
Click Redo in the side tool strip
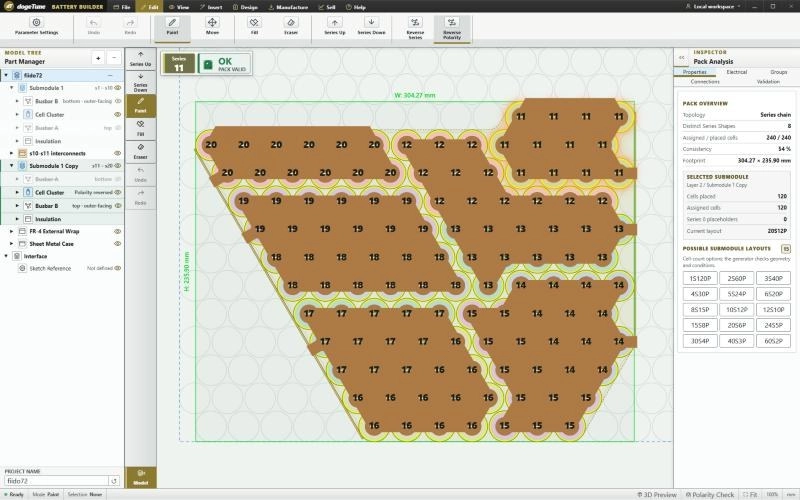pyautogui.click(x=141, y=197)
